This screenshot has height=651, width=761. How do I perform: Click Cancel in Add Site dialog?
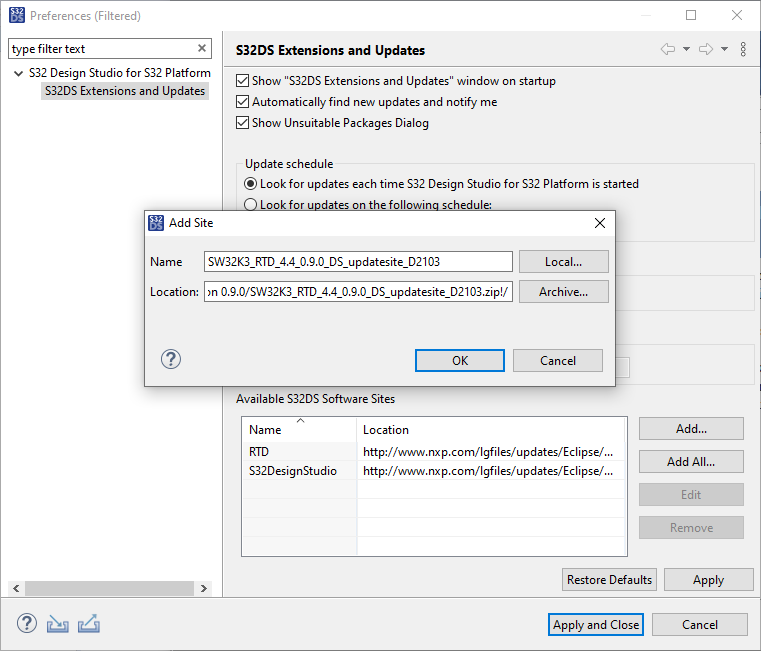pos(558,361)
